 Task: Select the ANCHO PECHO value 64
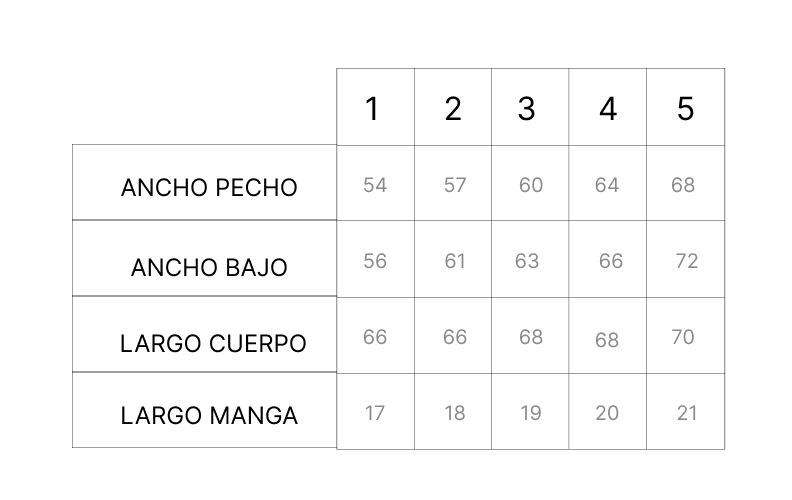(x=607, y=185)
